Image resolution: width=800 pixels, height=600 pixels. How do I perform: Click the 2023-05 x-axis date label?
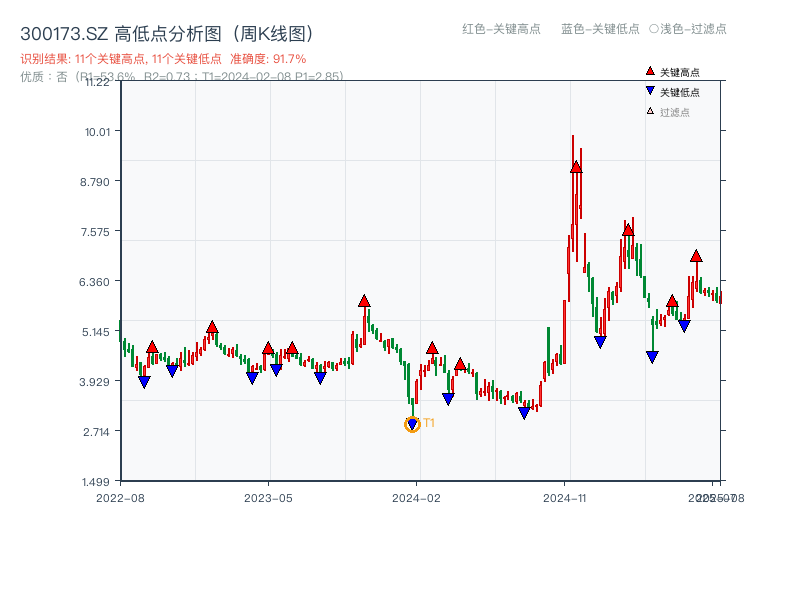pos(268,498)
